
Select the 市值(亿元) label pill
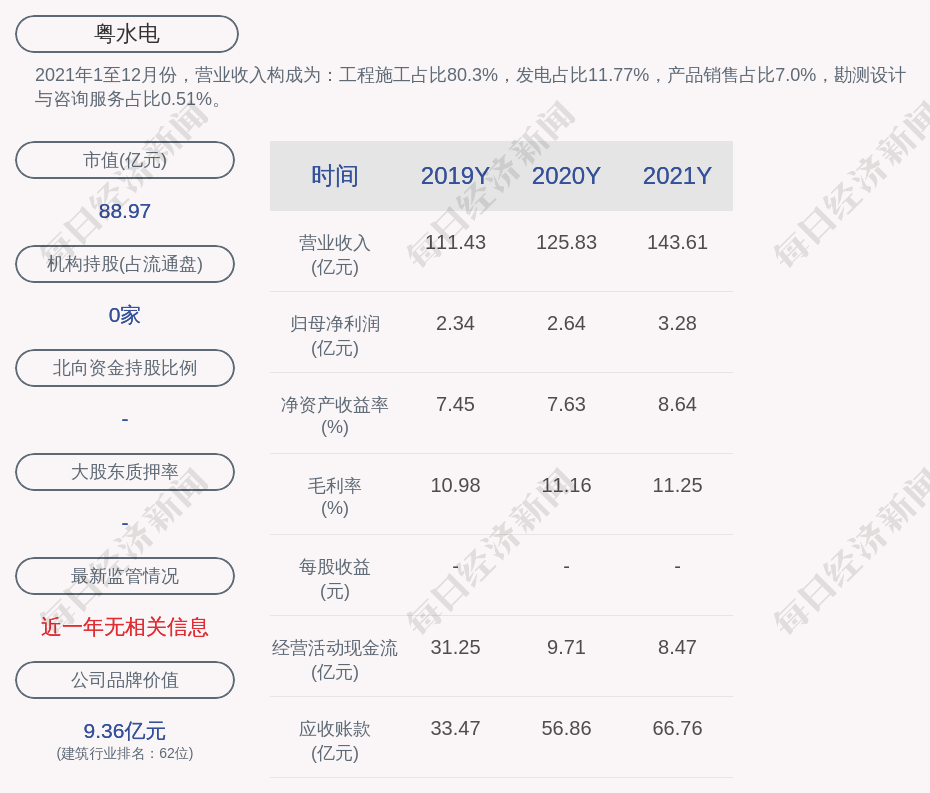pyautogui.click(x=125, y=160)
